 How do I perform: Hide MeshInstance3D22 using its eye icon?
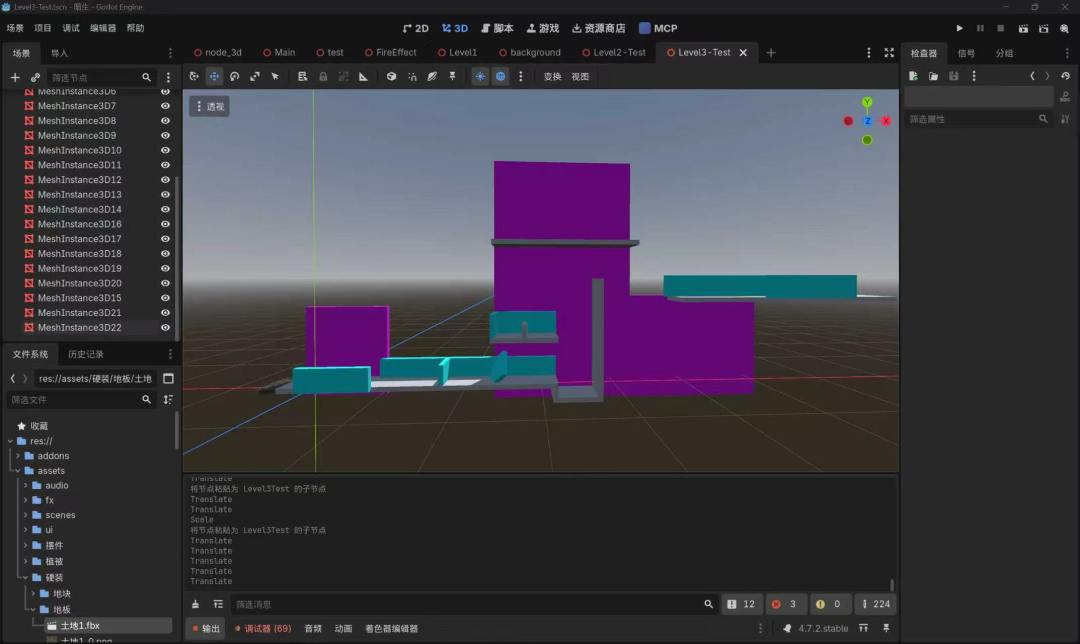[165, 328]
